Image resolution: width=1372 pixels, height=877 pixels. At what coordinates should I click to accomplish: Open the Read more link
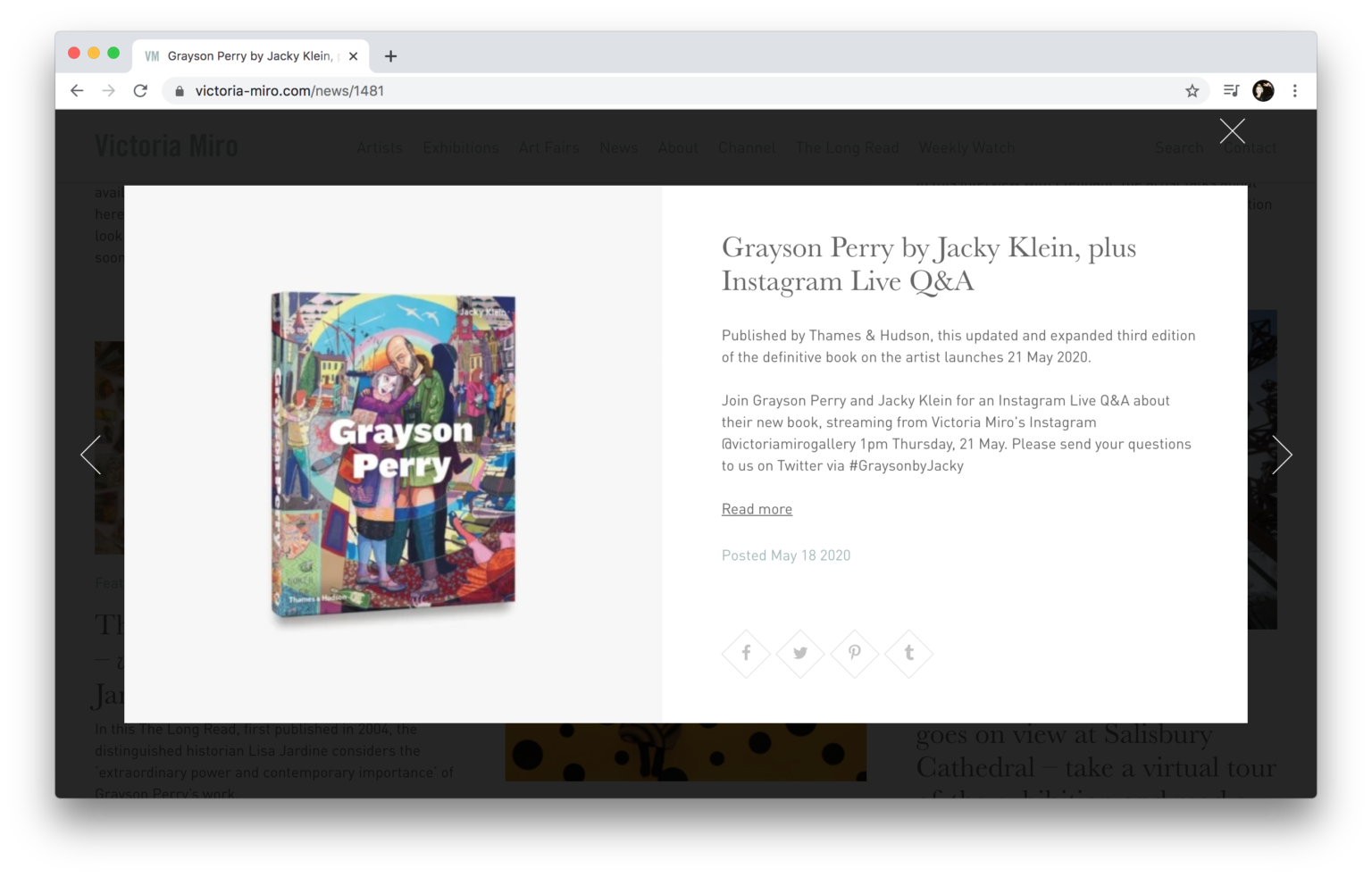point(757,509)
